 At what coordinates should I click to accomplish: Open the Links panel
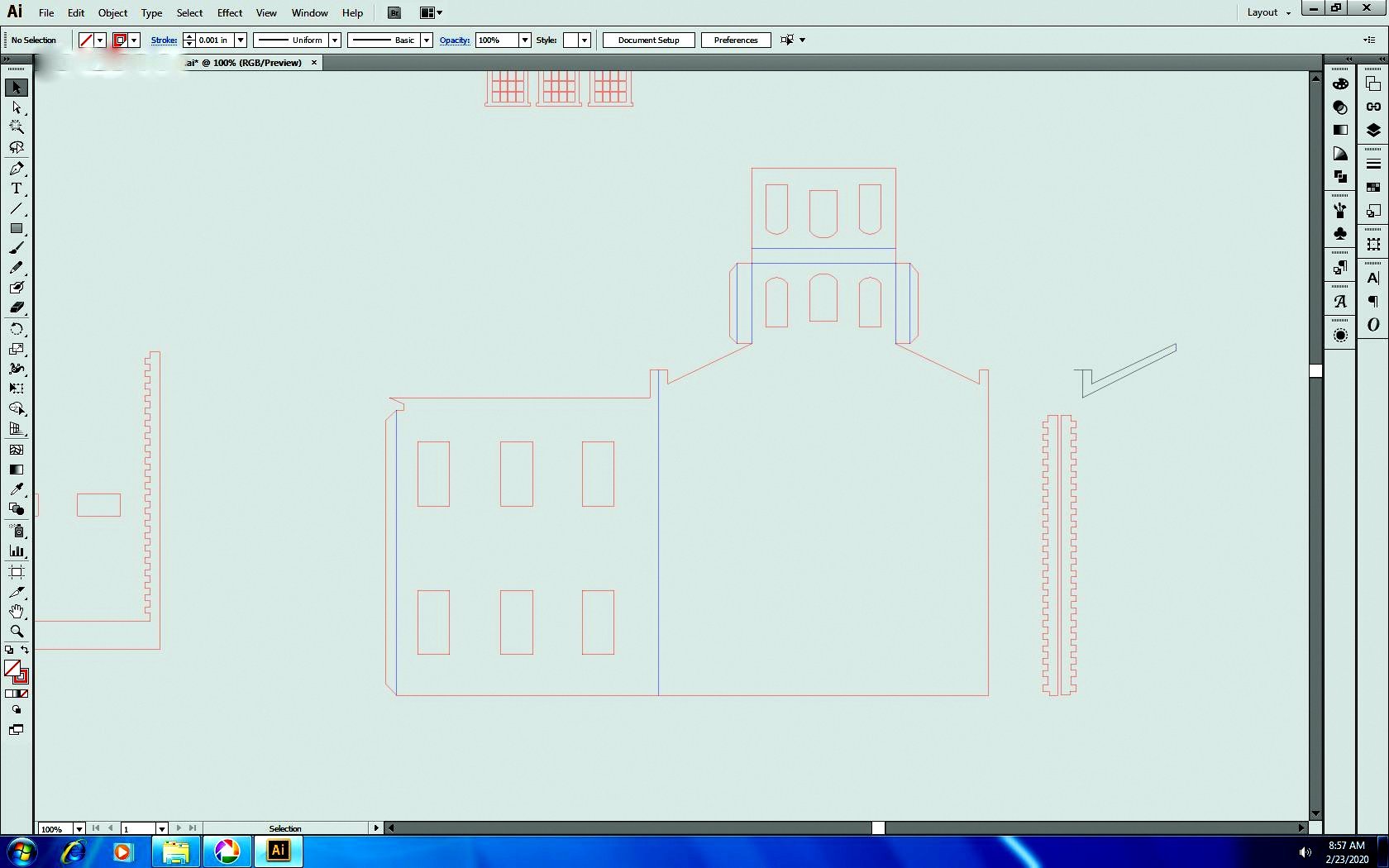pos(1373,107)
